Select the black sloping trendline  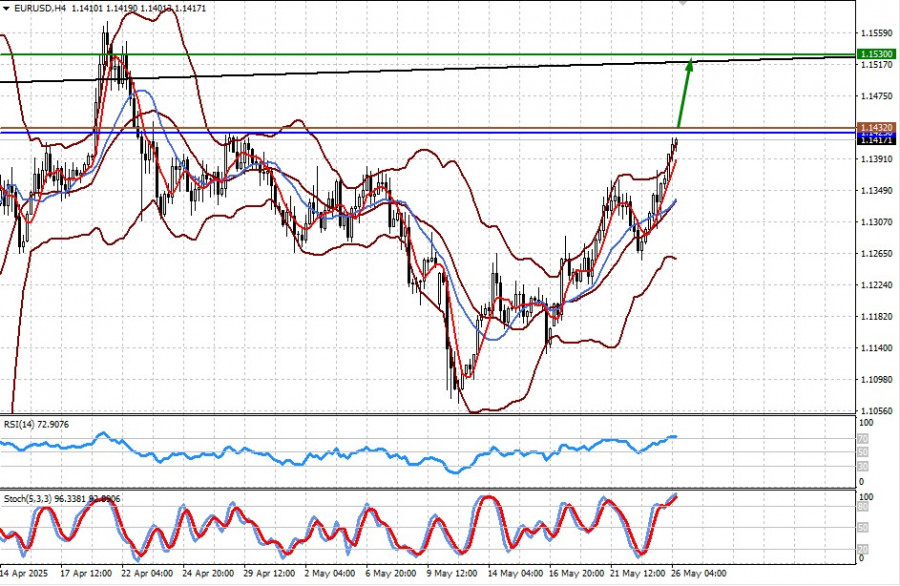click(x=400, y=72)
